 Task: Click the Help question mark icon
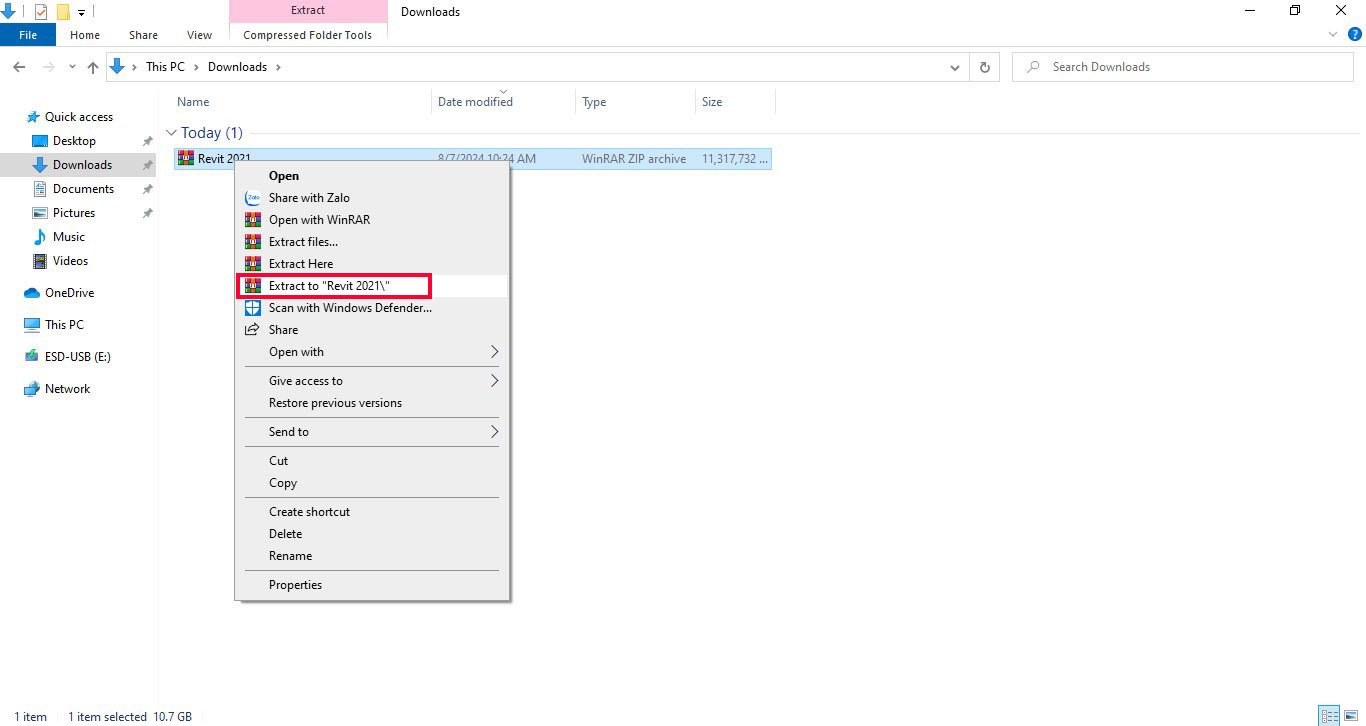1355,34
